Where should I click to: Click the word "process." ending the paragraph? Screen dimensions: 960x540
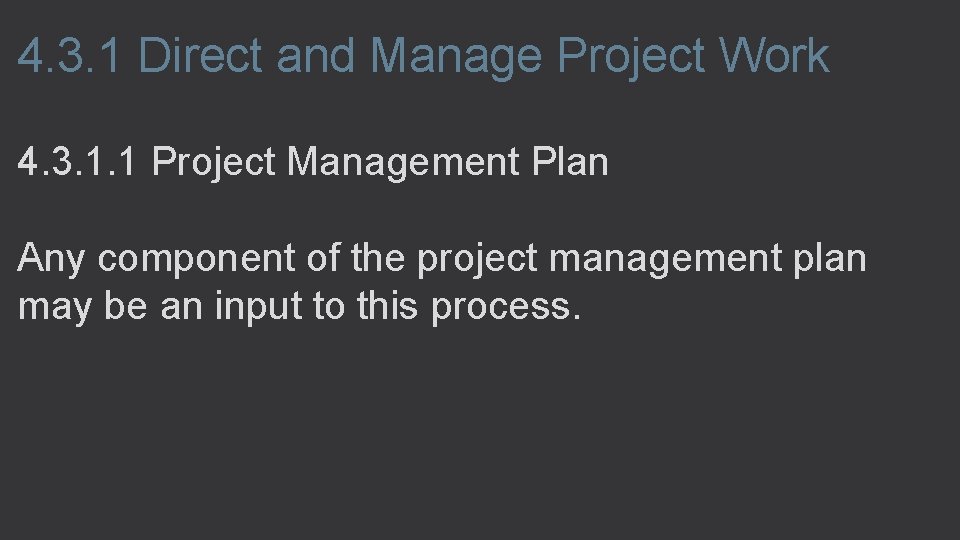click(x=505, y=307)
